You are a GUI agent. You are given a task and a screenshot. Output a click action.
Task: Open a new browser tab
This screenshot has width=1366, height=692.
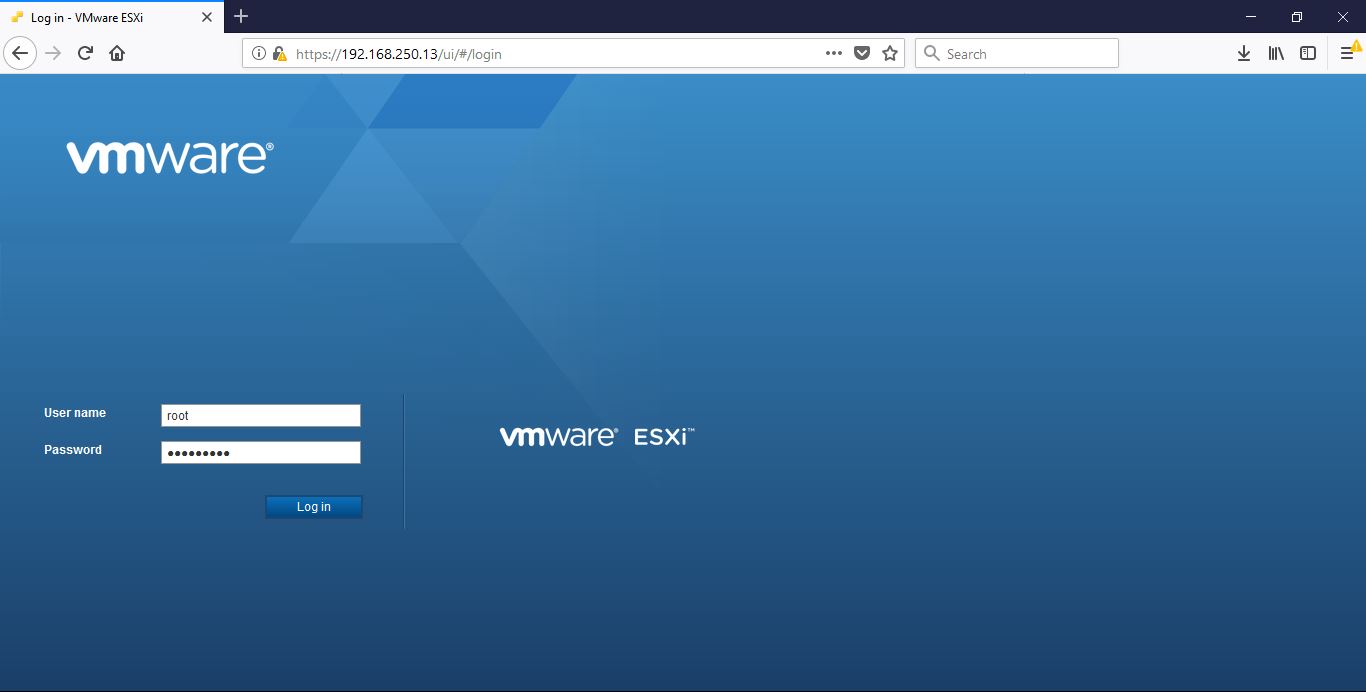(241, 17)
